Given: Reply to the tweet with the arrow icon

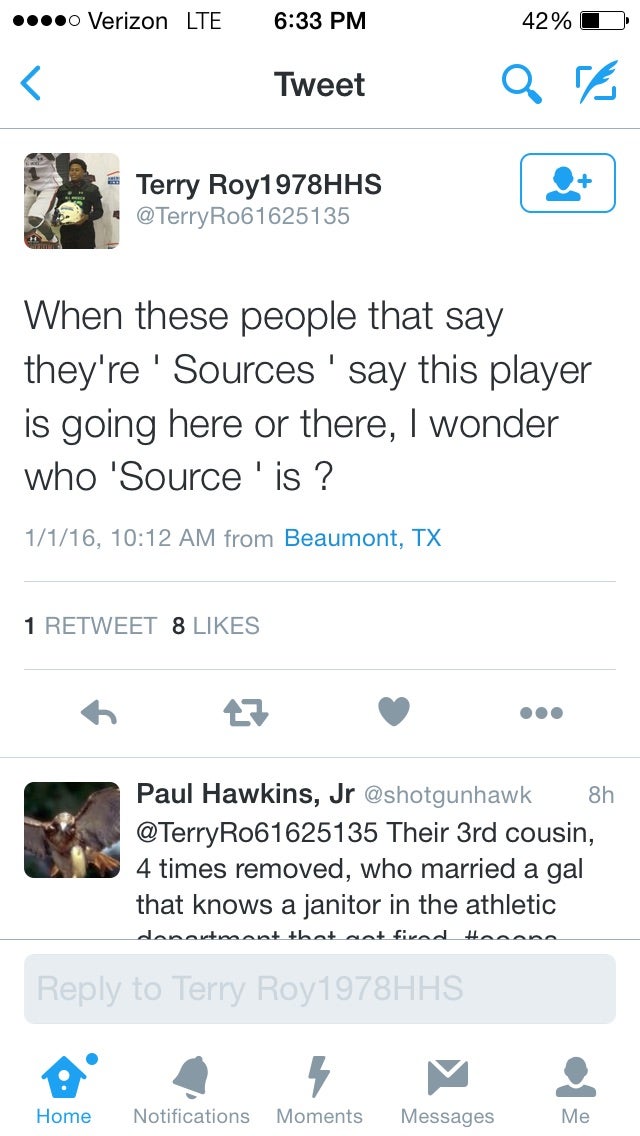Looking at the screenshot, I should point(99,713).
